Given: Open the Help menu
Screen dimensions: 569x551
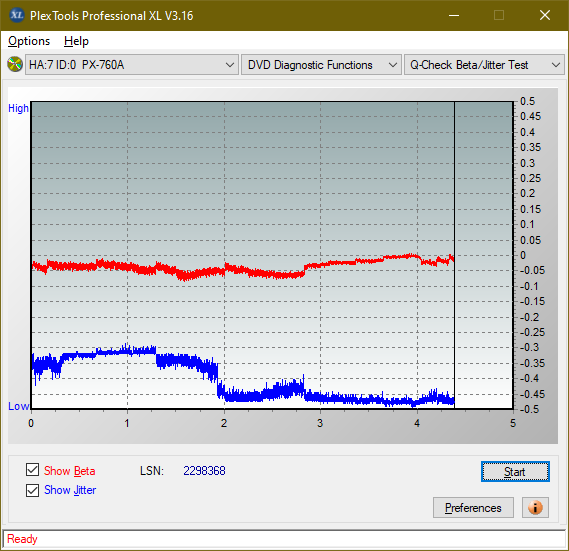Looking at the screenshot, I should point(76,41).
